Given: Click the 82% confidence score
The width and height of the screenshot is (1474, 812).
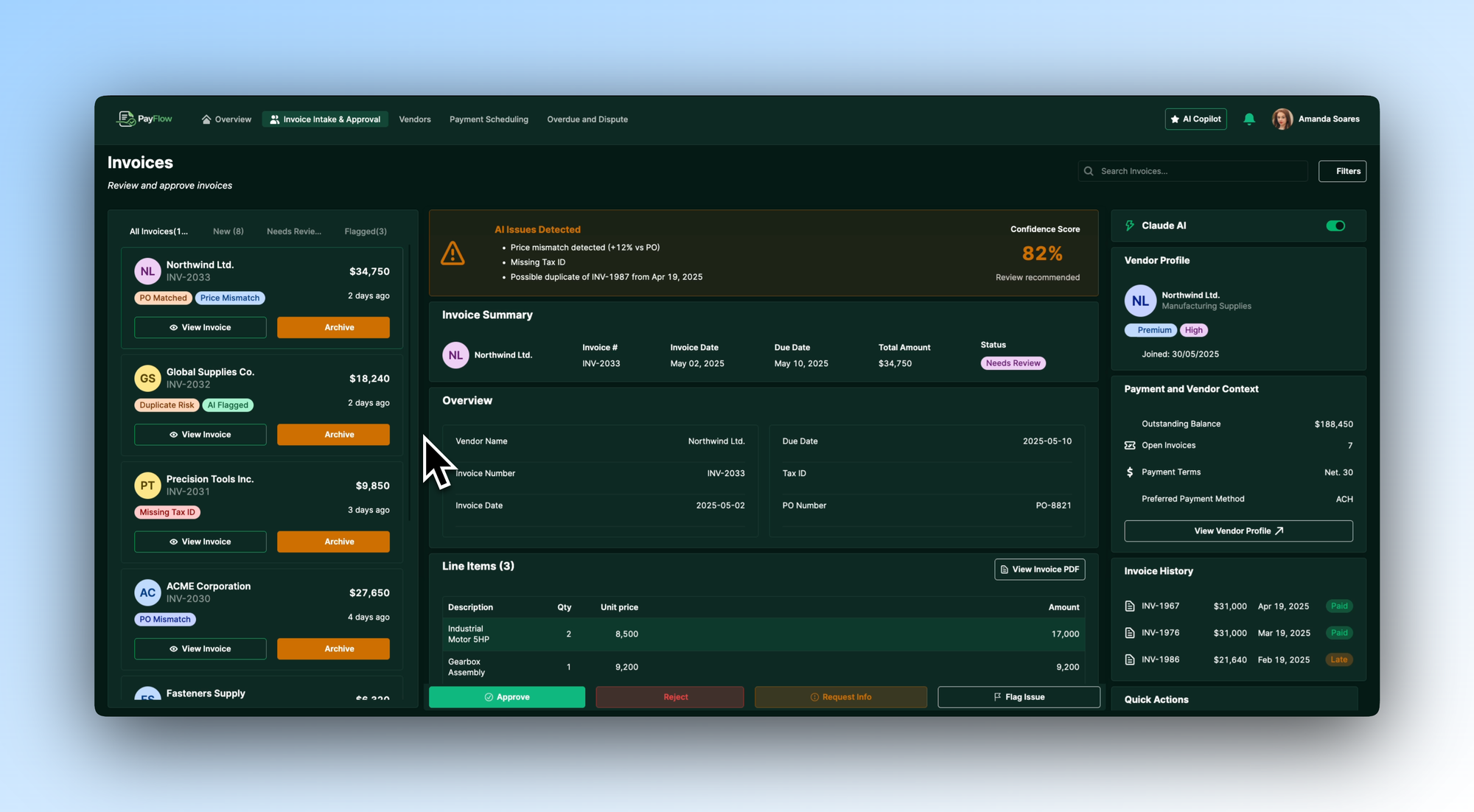Looking at the screenshot, I should pos(1042,253).
